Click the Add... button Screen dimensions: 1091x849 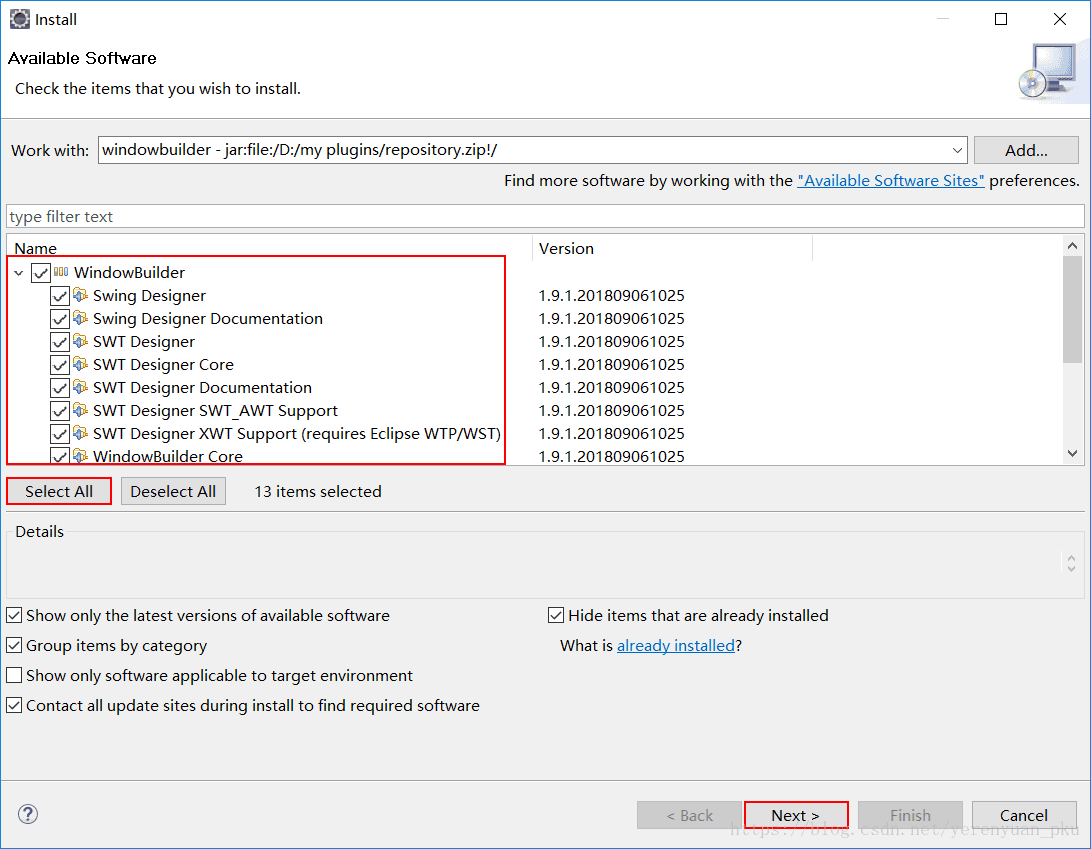coord(1026,150)
